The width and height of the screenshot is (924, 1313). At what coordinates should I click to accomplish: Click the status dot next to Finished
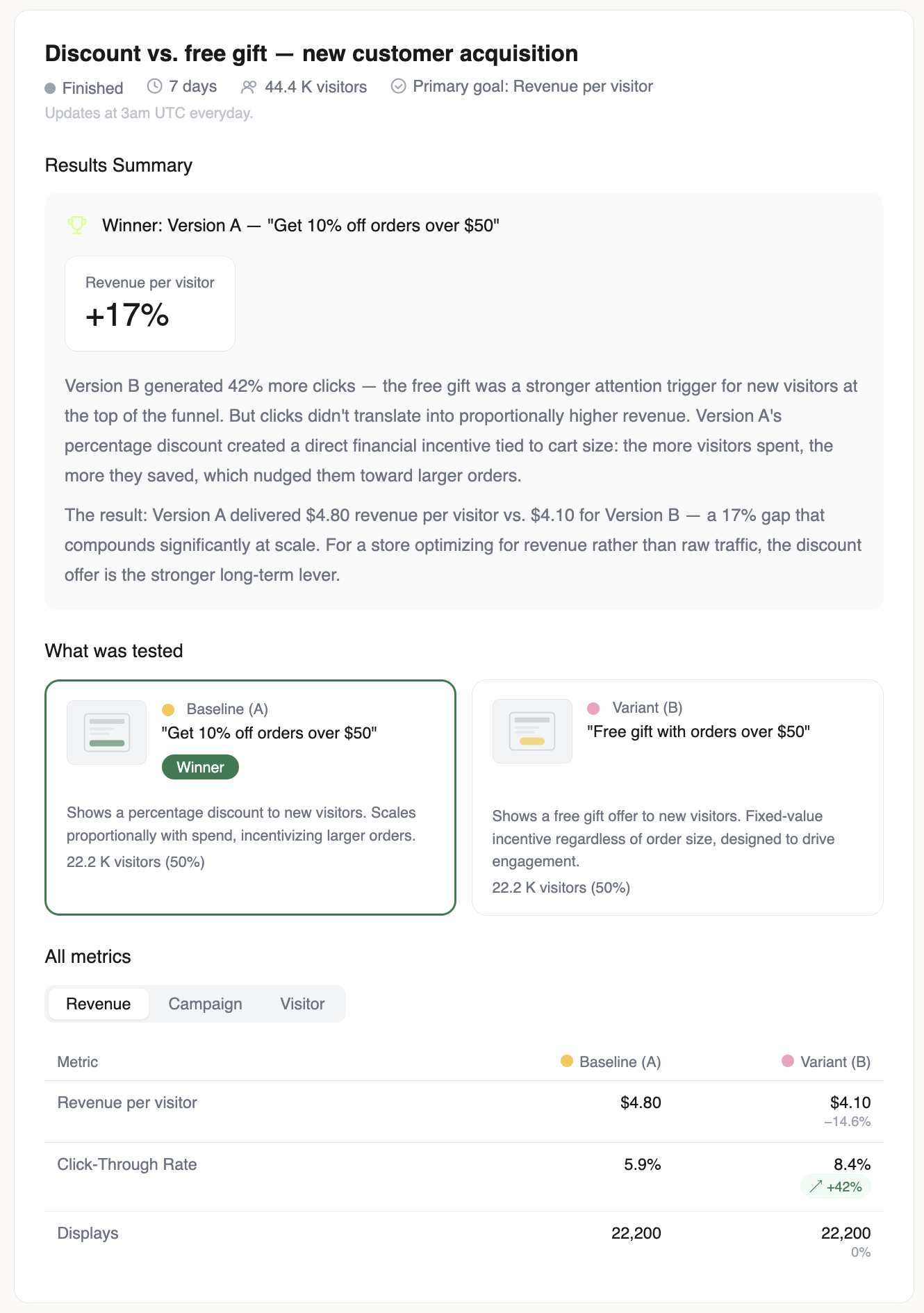(49, 88)
